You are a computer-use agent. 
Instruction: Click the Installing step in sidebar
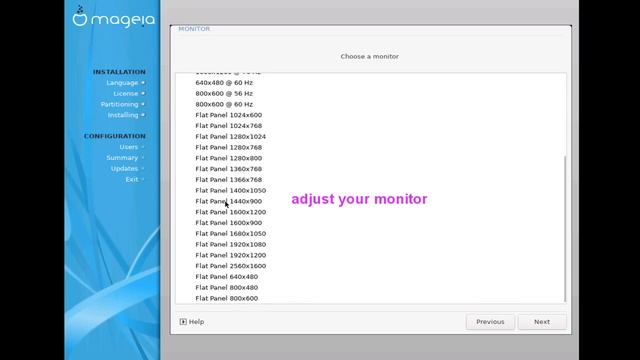click(x=123, y=115)
